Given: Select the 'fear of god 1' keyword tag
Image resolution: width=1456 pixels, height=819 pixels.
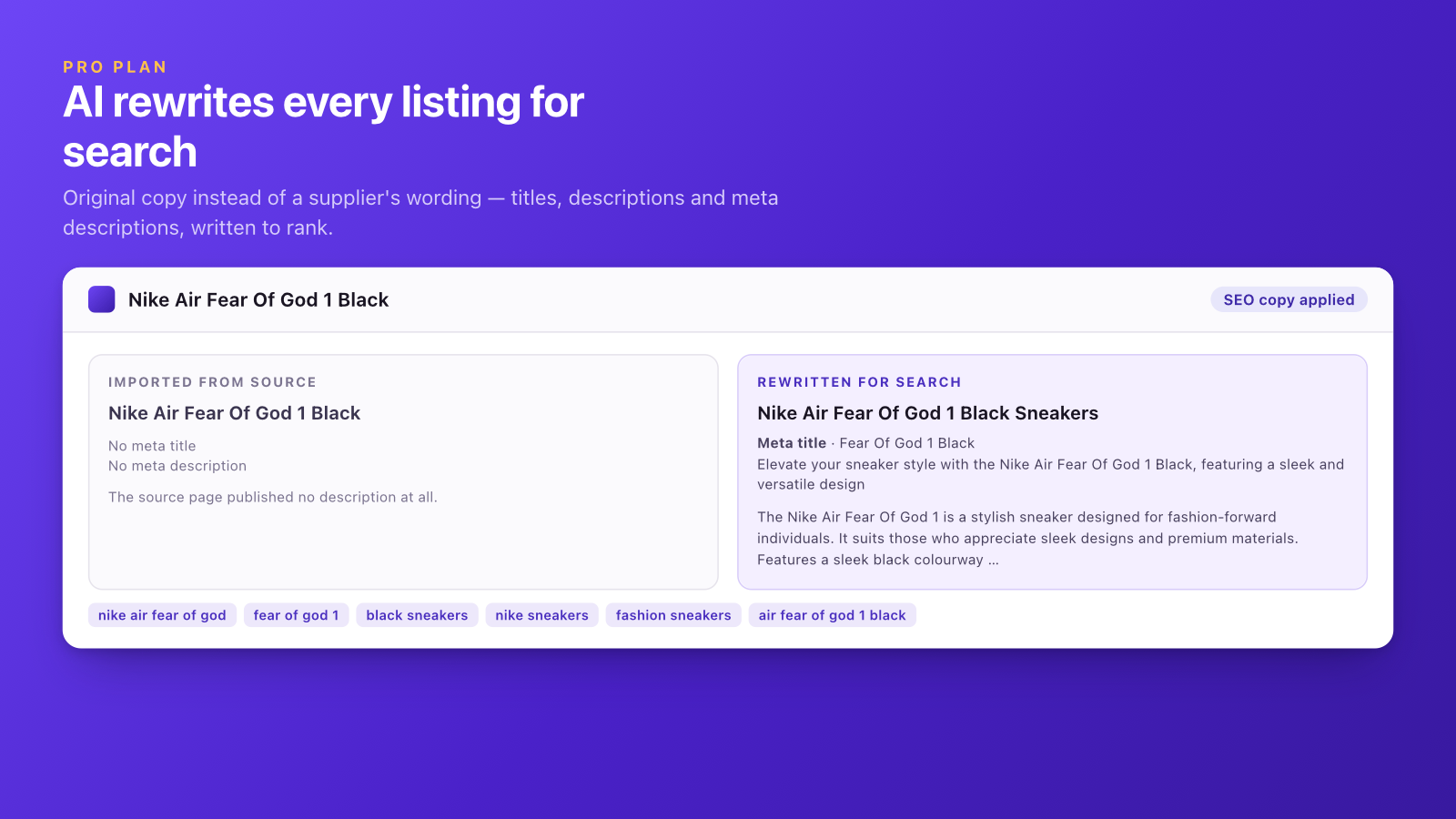Looking at the screenshot, I should coord(296,615).
